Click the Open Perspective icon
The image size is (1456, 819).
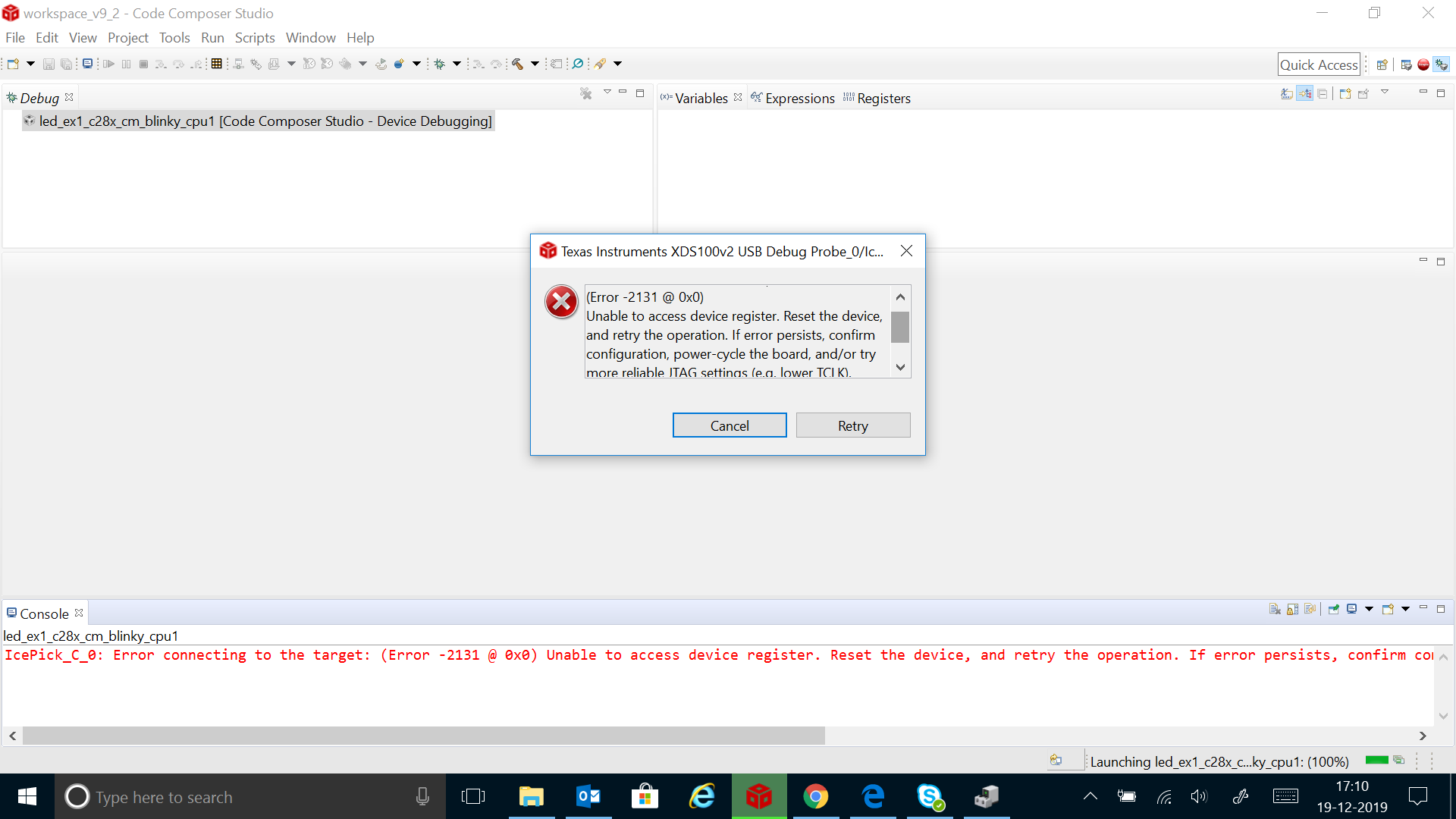click(x=1382, y=64)
